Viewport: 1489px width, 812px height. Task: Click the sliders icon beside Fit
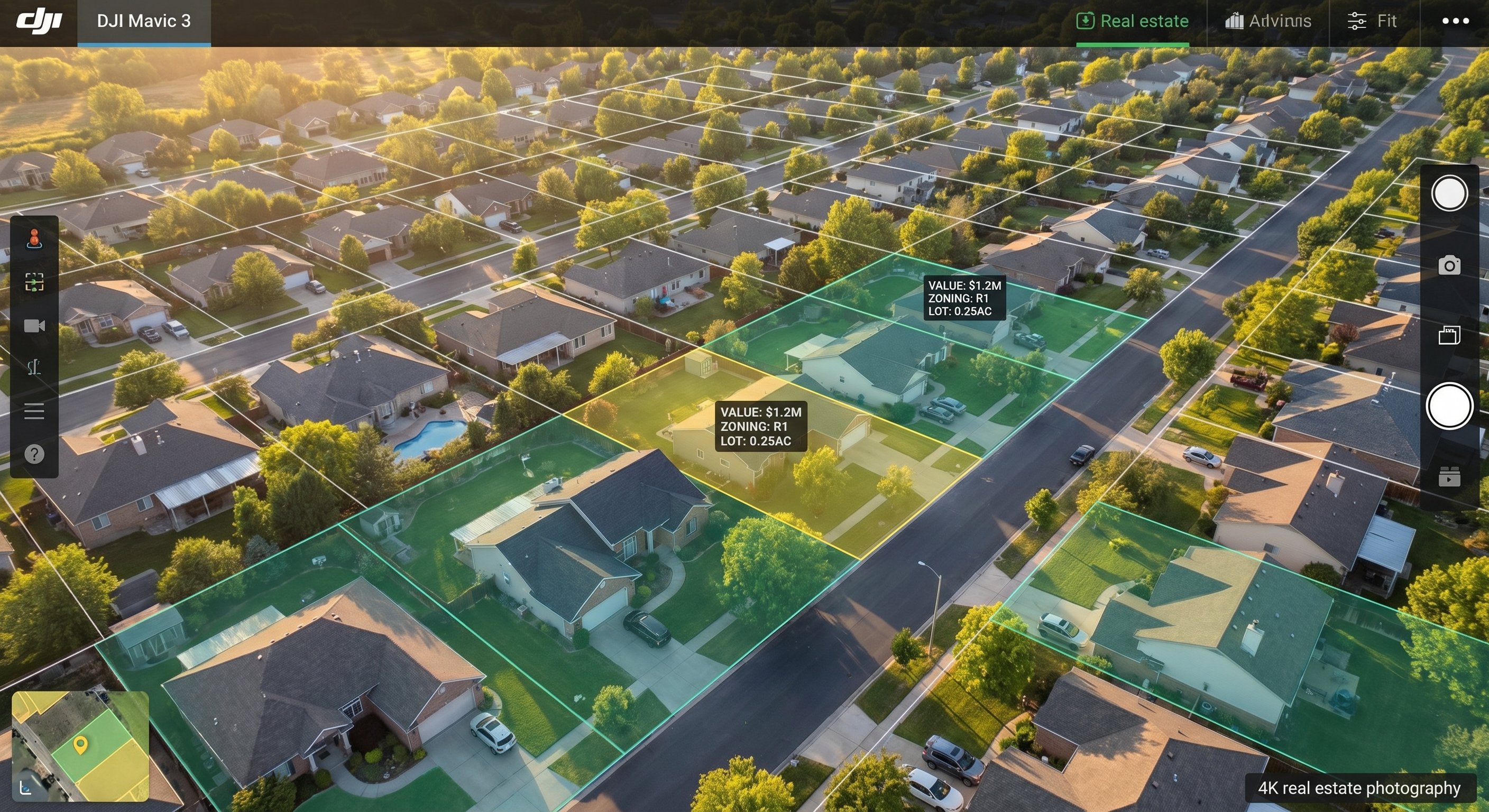coord(1357,21)
